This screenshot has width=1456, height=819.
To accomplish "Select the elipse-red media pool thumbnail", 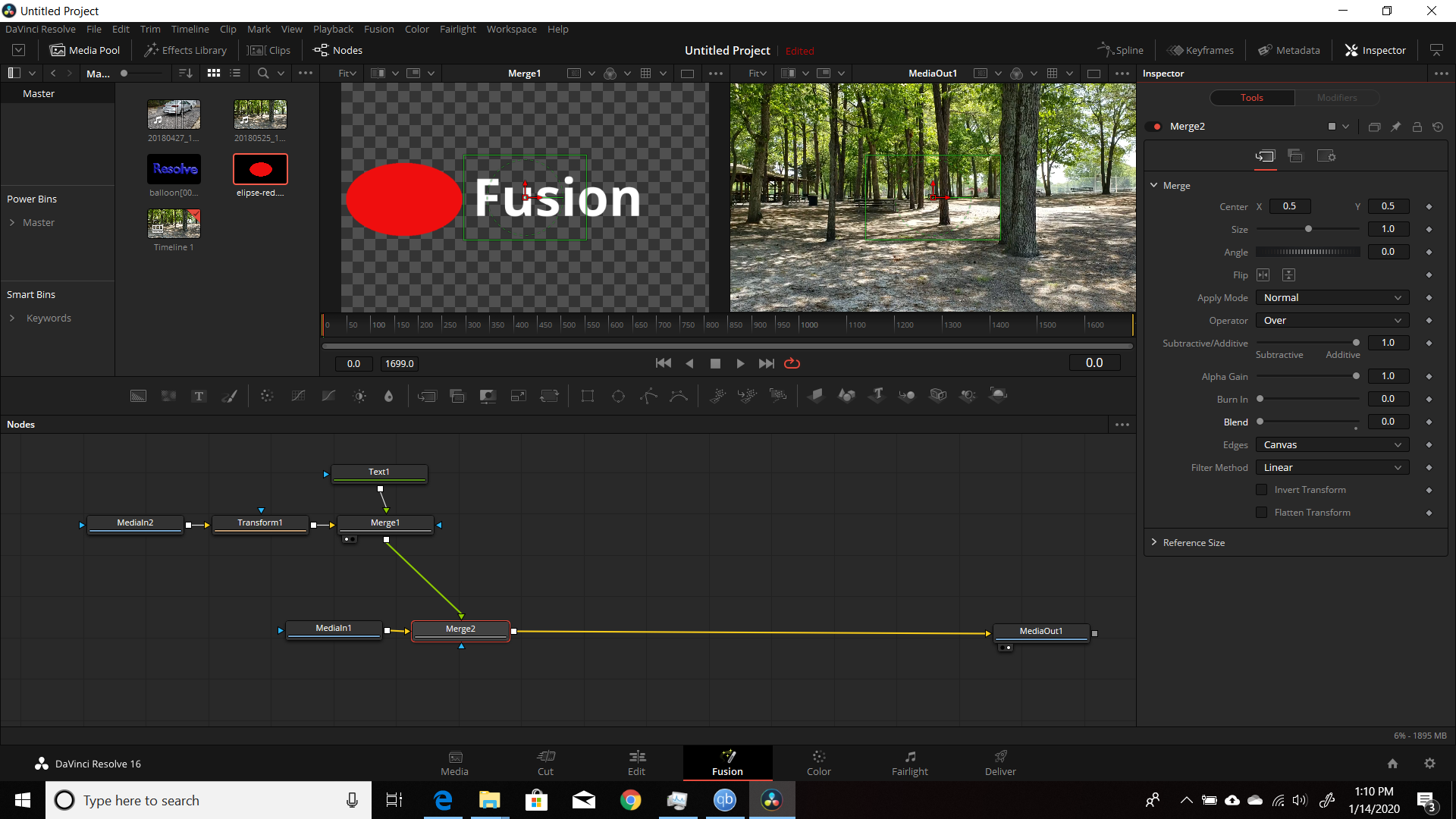I will (x=260, y=169).
